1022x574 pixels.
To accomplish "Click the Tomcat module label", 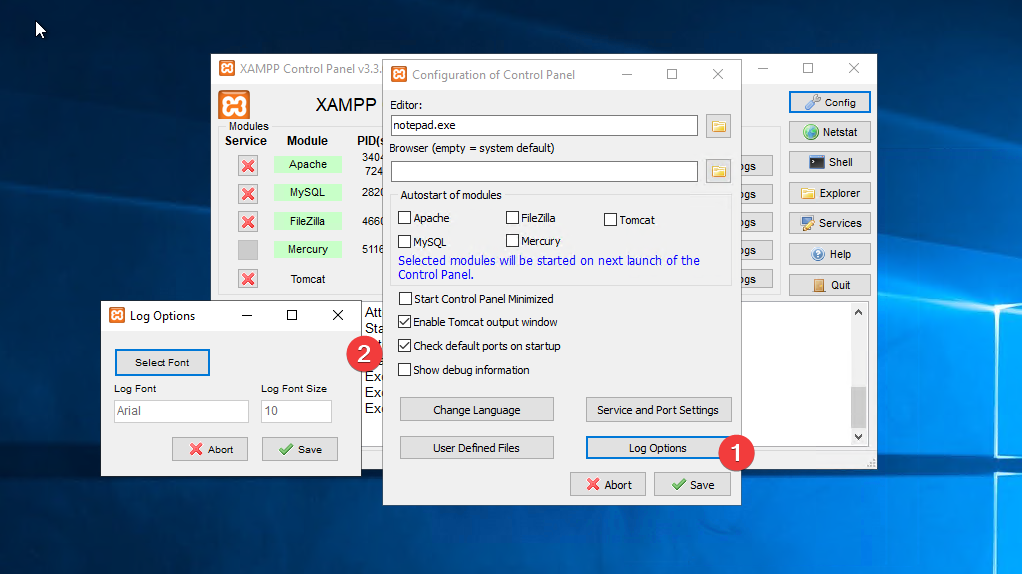I will pyautogui.click(x=308, y=279).
